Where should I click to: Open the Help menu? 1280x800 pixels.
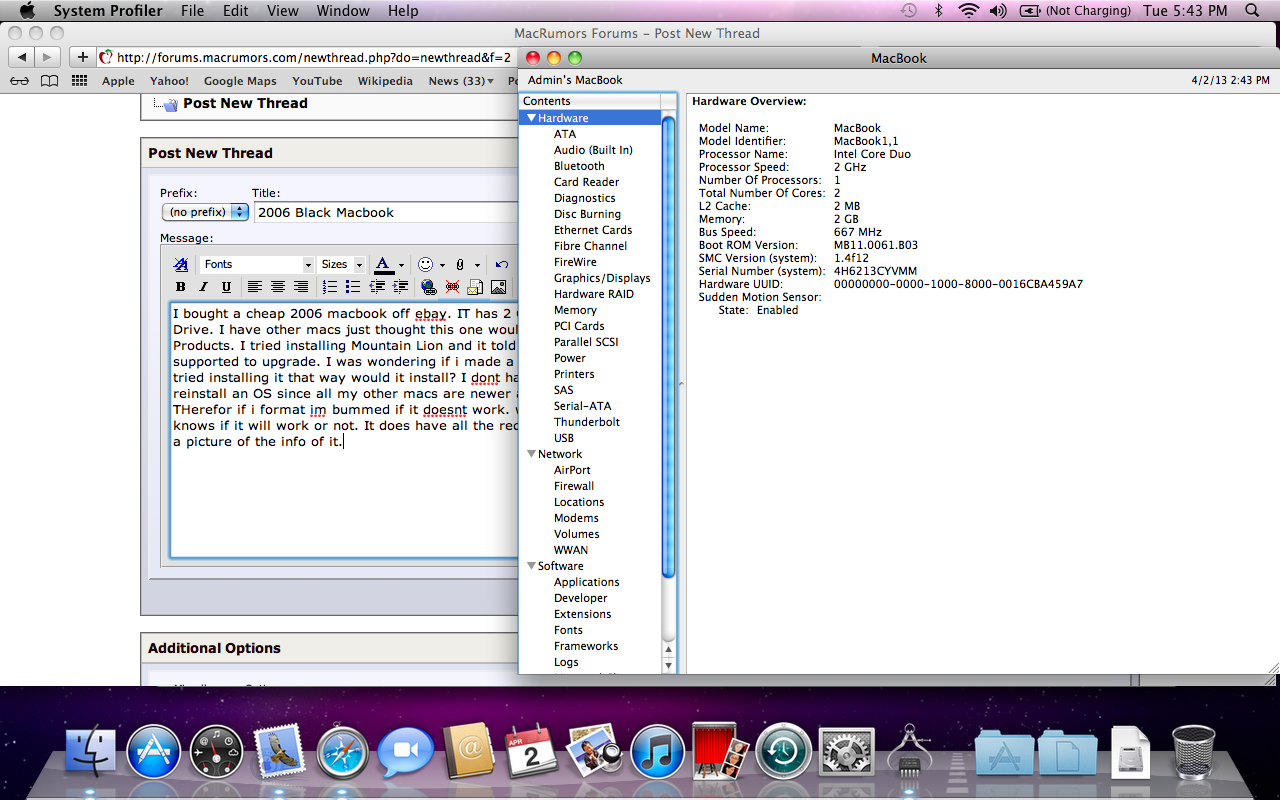point(403,11)
